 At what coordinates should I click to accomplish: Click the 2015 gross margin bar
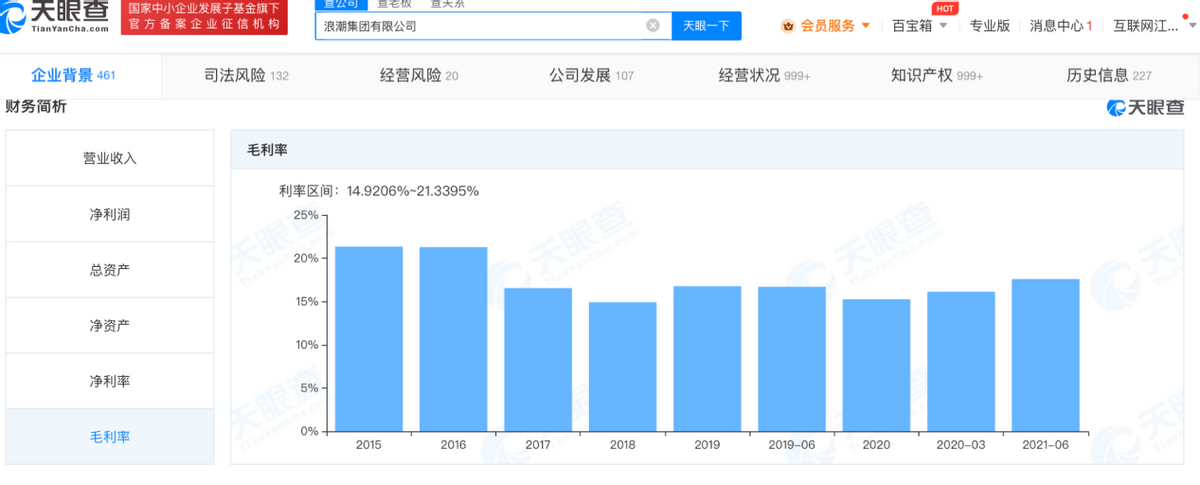click(x=369, y=339)
